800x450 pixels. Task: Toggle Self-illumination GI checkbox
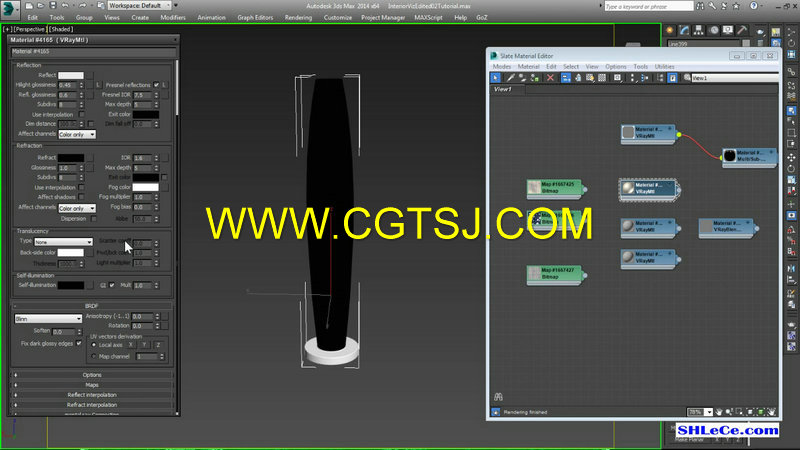pyautogui.click(x=112, y=285)
